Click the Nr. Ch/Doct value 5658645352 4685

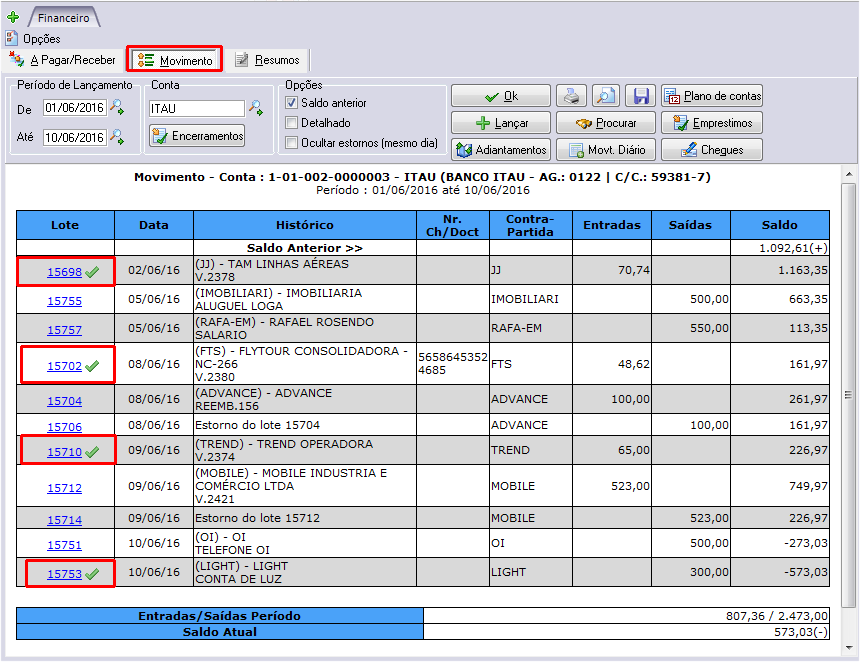pyautogui.click(x=452, y=364)
